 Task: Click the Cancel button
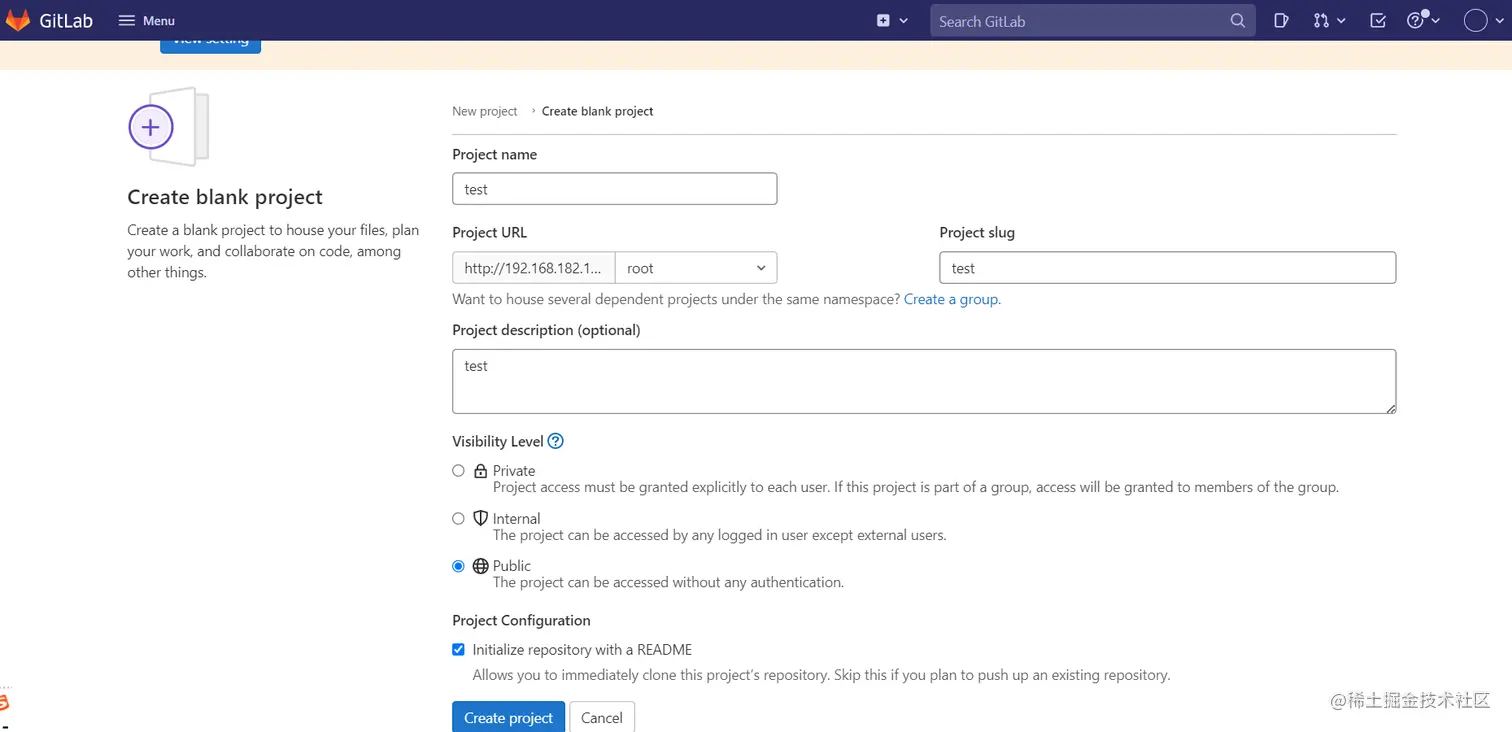click(602, 717)
